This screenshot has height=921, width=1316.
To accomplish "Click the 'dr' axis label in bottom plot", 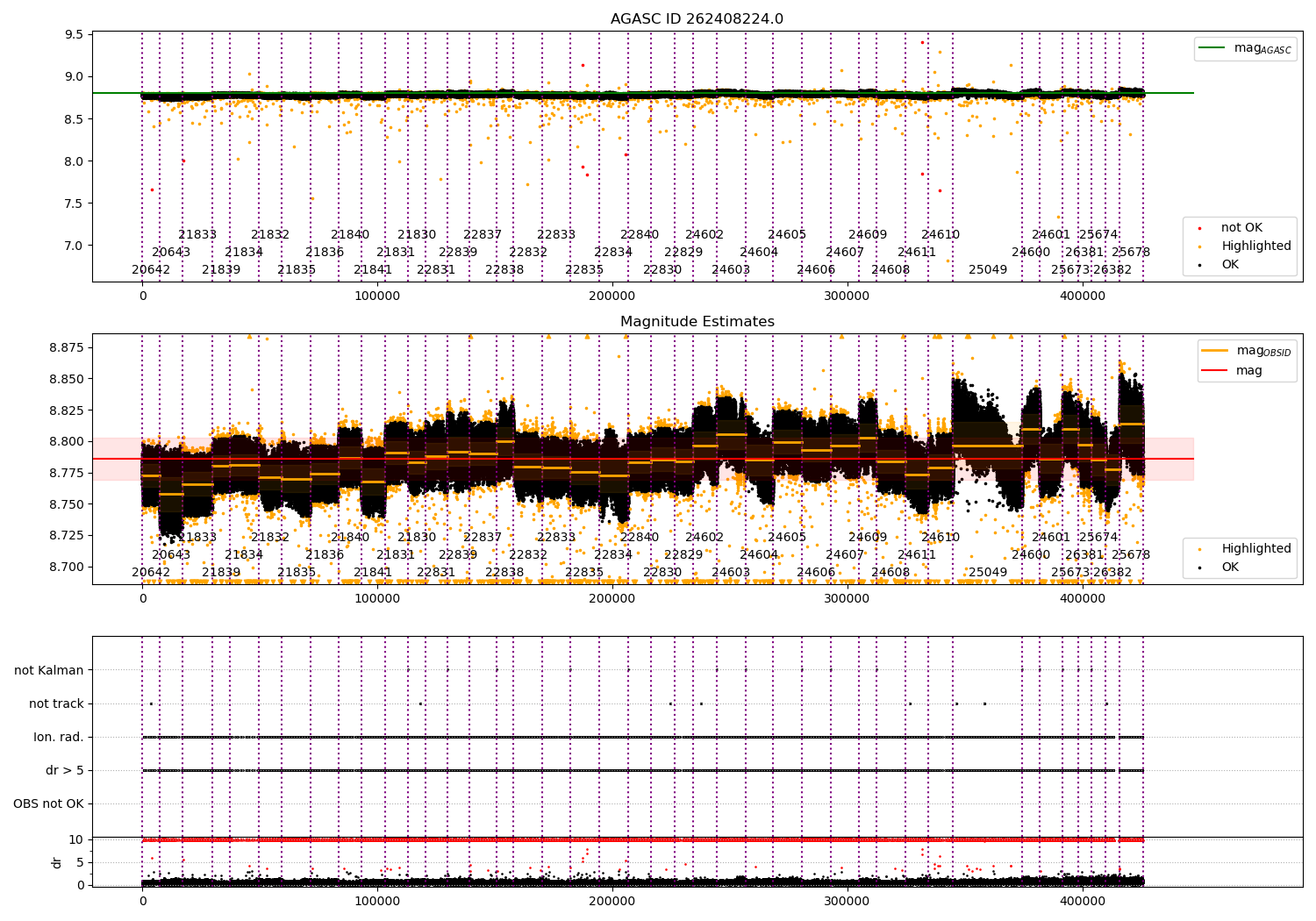I will tap(57, 862).
